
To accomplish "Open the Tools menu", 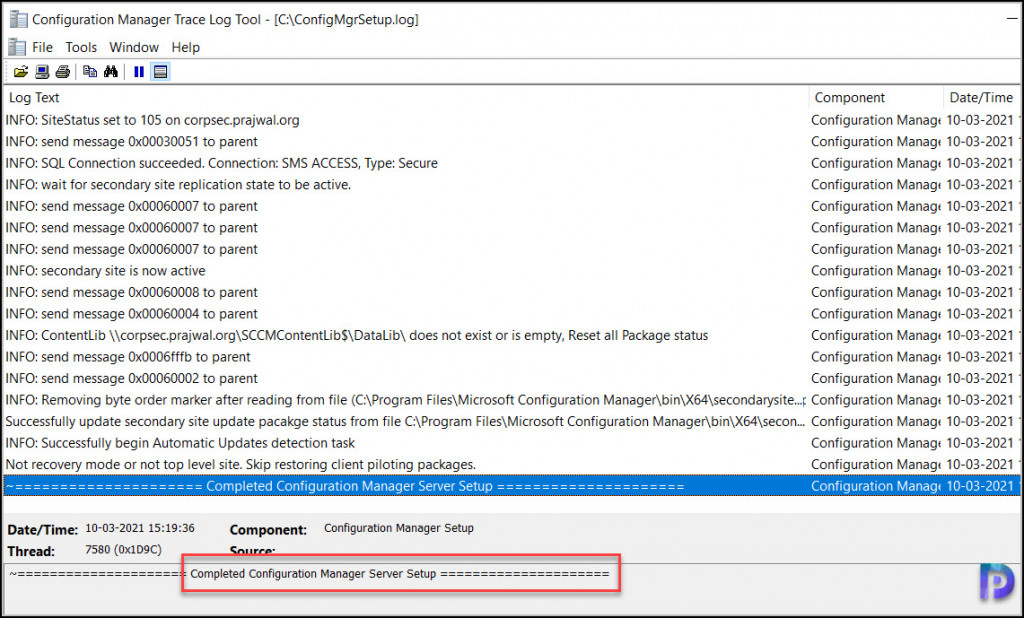I will pyautogui.click(x=81, y=47).
